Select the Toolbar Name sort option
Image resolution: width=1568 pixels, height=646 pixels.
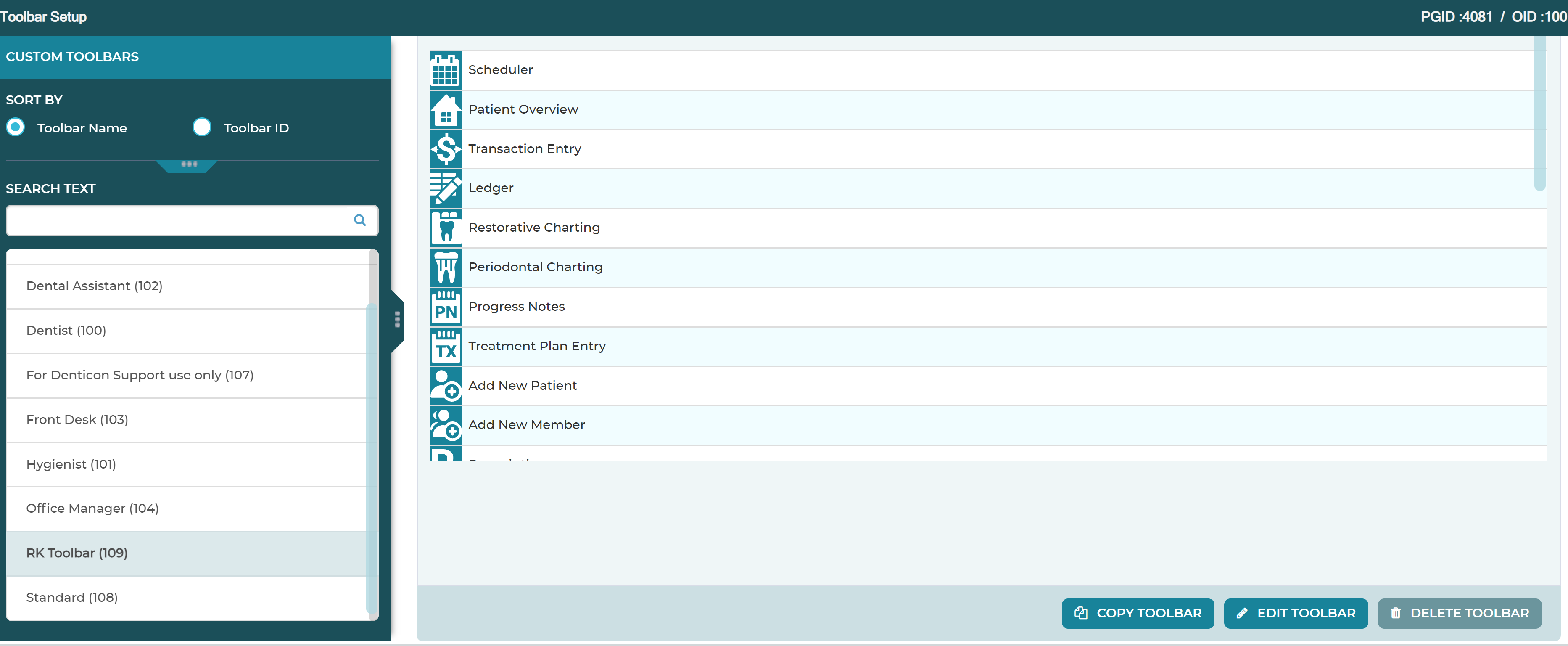coord(16,127)
